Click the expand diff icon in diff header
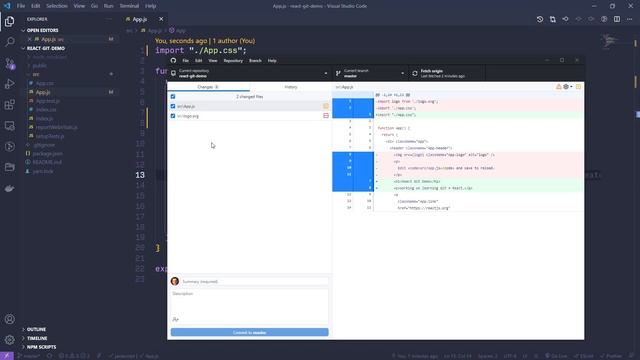Screen dimensions: 640x360 (x=578, y=87)
